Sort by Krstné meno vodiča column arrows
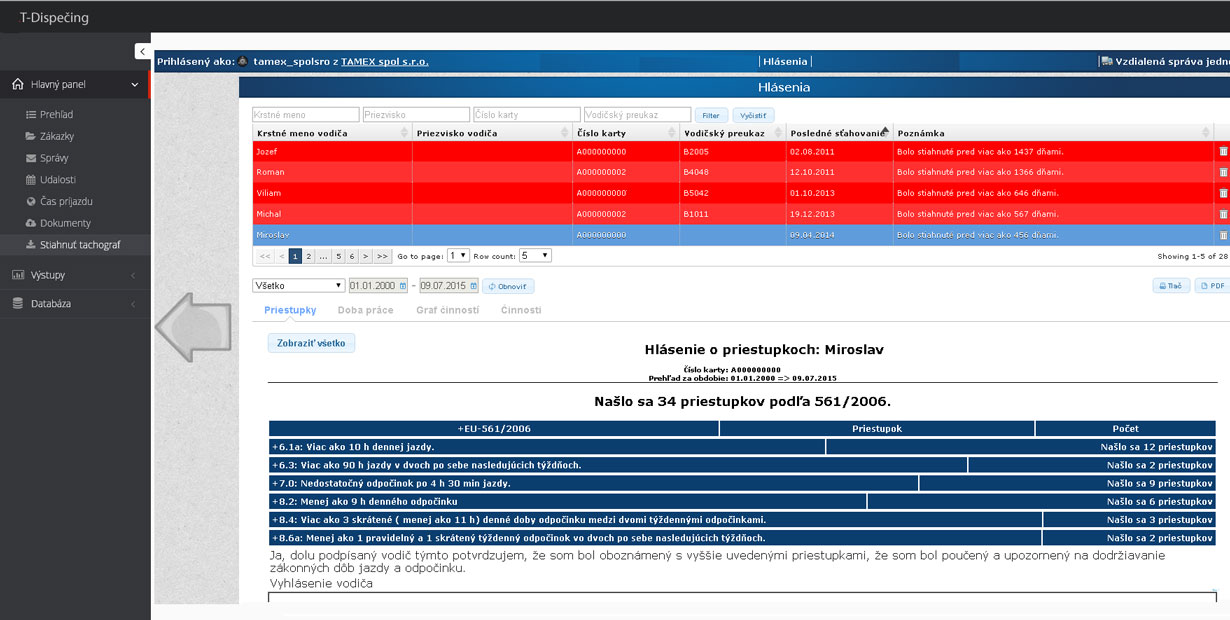 click(x=404, y=133)
